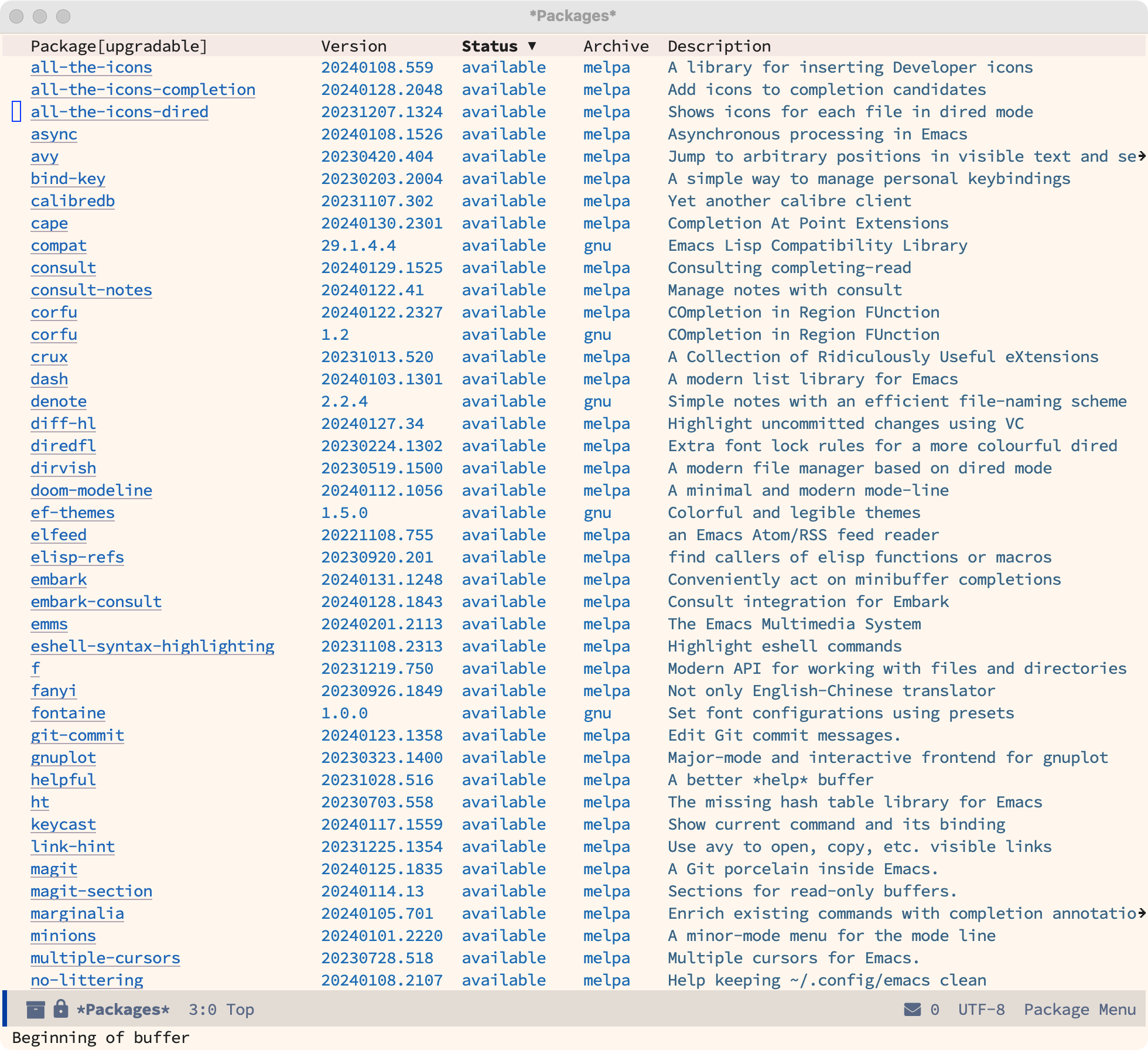Click the available status for elfeed

(504, 535)
